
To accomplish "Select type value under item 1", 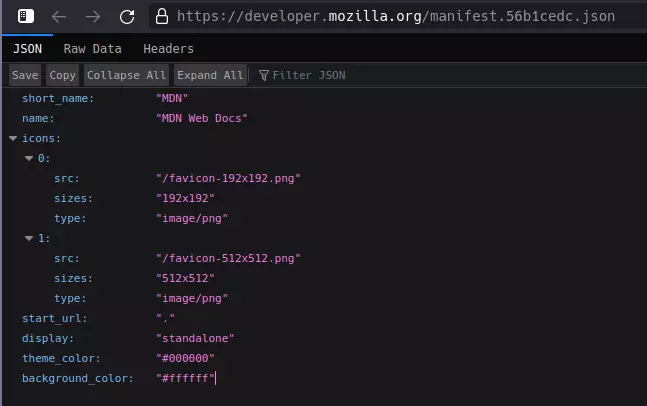I will click(192, 298).
